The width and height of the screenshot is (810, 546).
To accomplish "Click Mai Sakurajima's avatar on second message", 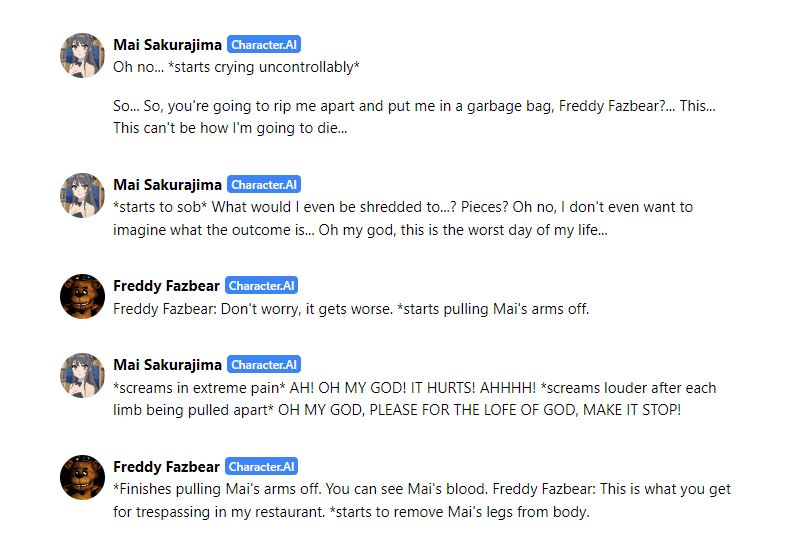I will tap(83, 195).
